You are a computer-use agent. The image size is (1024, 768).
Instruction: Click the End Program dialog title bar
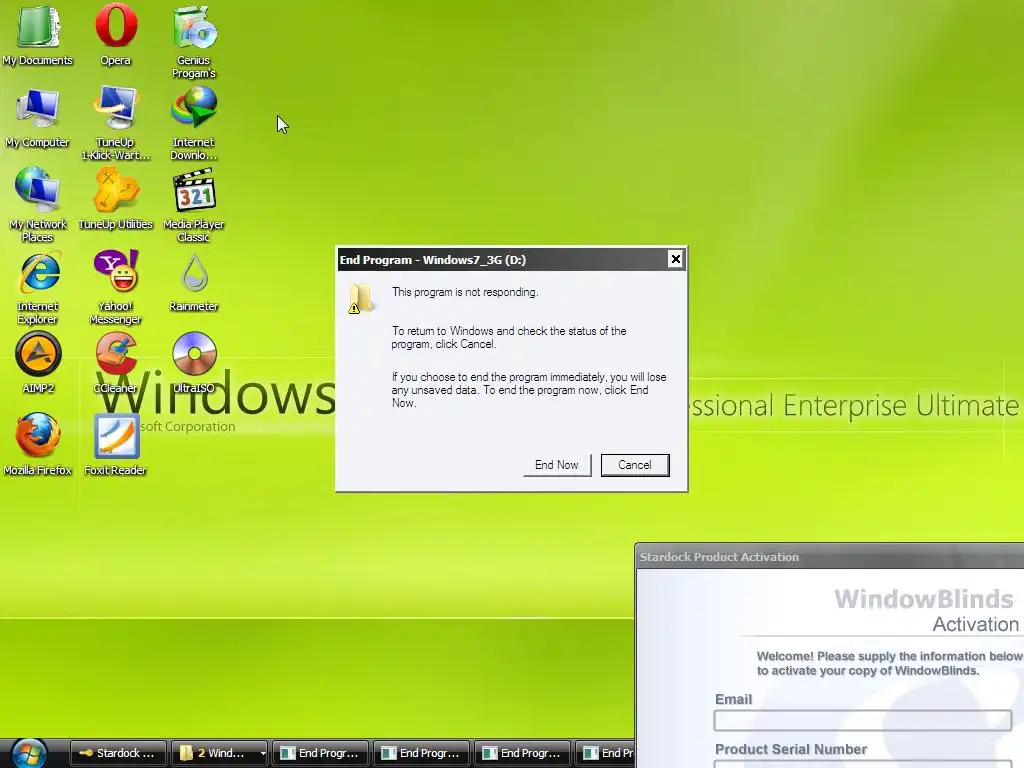tap(511, 259)
